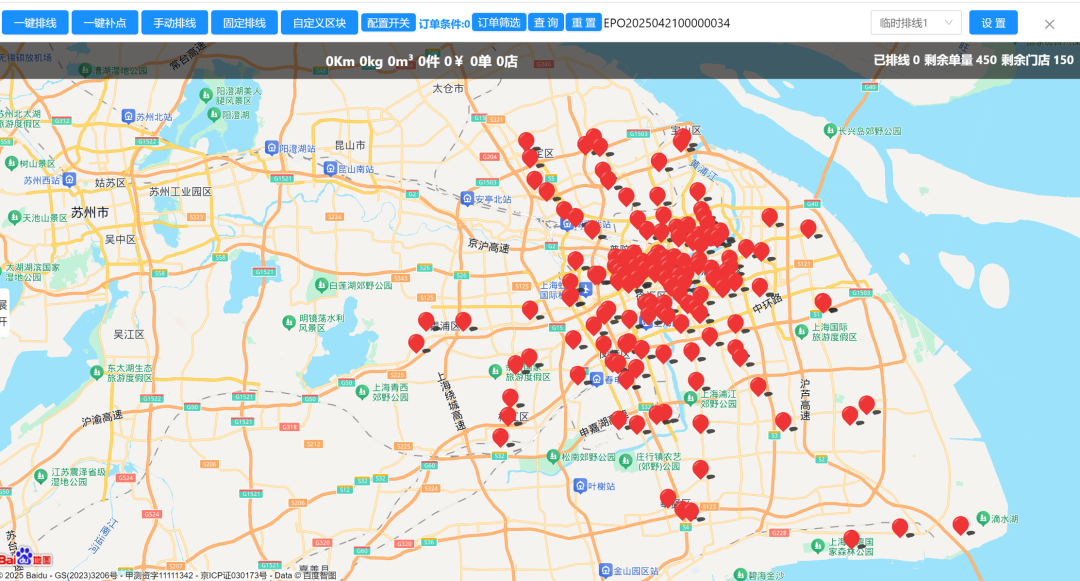Viewport: 1080px width, 581px height.
Task: Click the 苏州西站 station icon
Action: 68,180
